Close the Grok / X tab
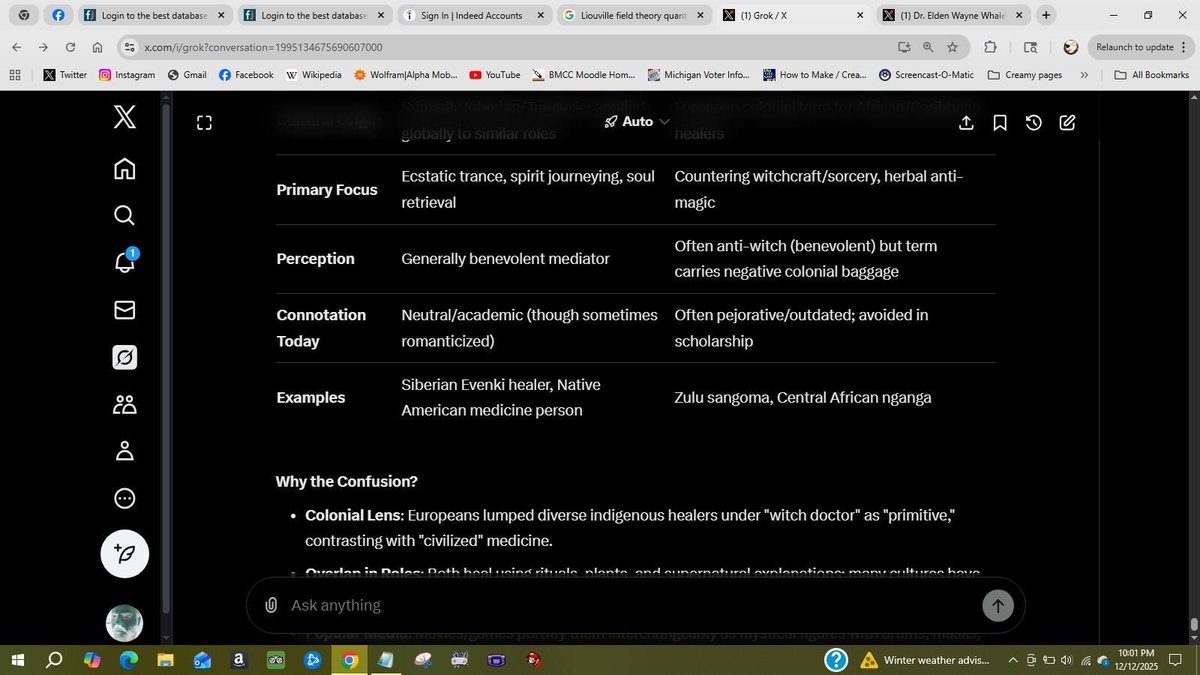Image resolution: width=1200 pixels, height=675 pixels. pyautogui.click(x=860, y=15)
